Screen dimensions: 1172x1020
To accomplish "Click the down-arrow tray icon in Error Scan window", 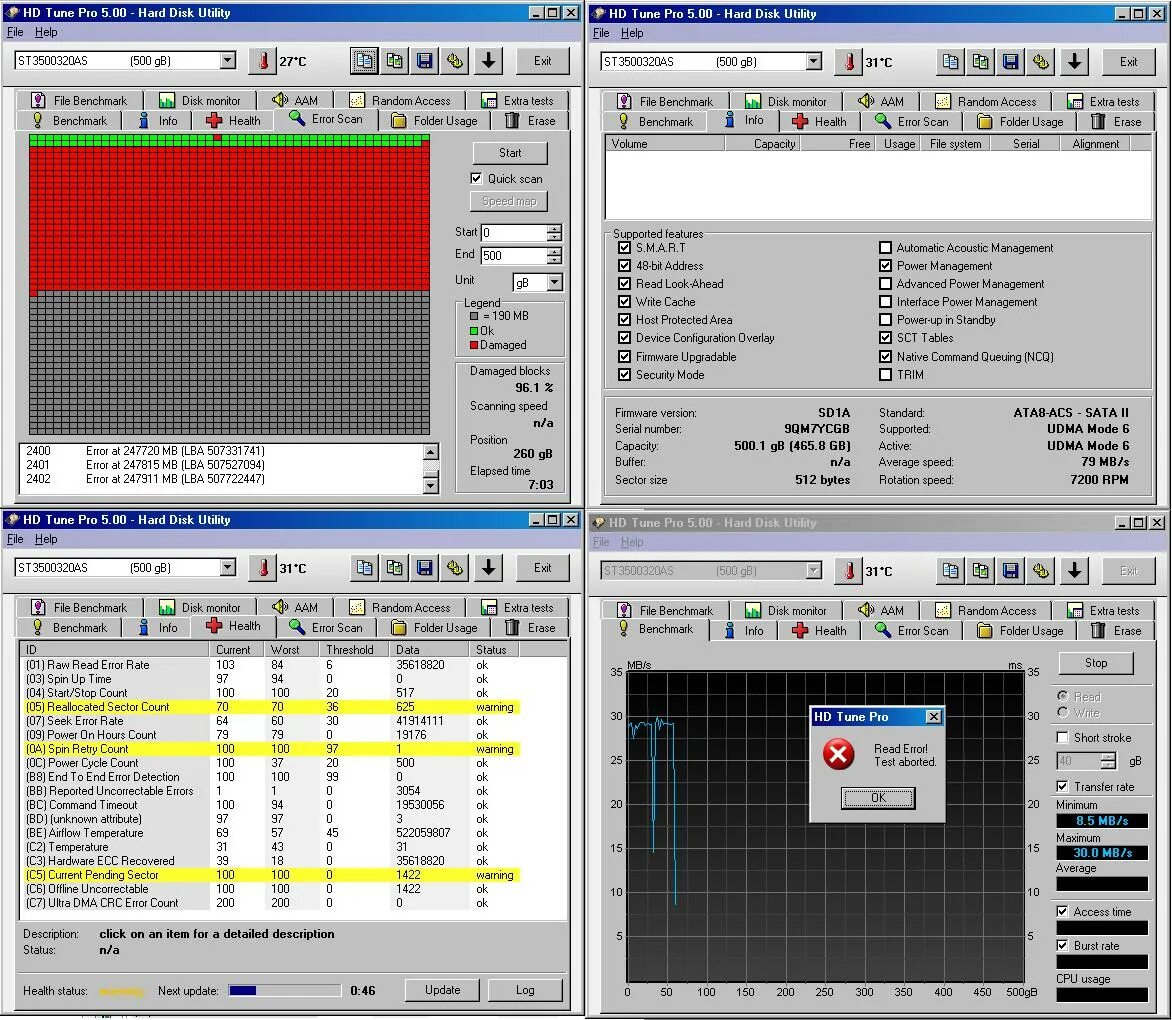I will point(489,61).
